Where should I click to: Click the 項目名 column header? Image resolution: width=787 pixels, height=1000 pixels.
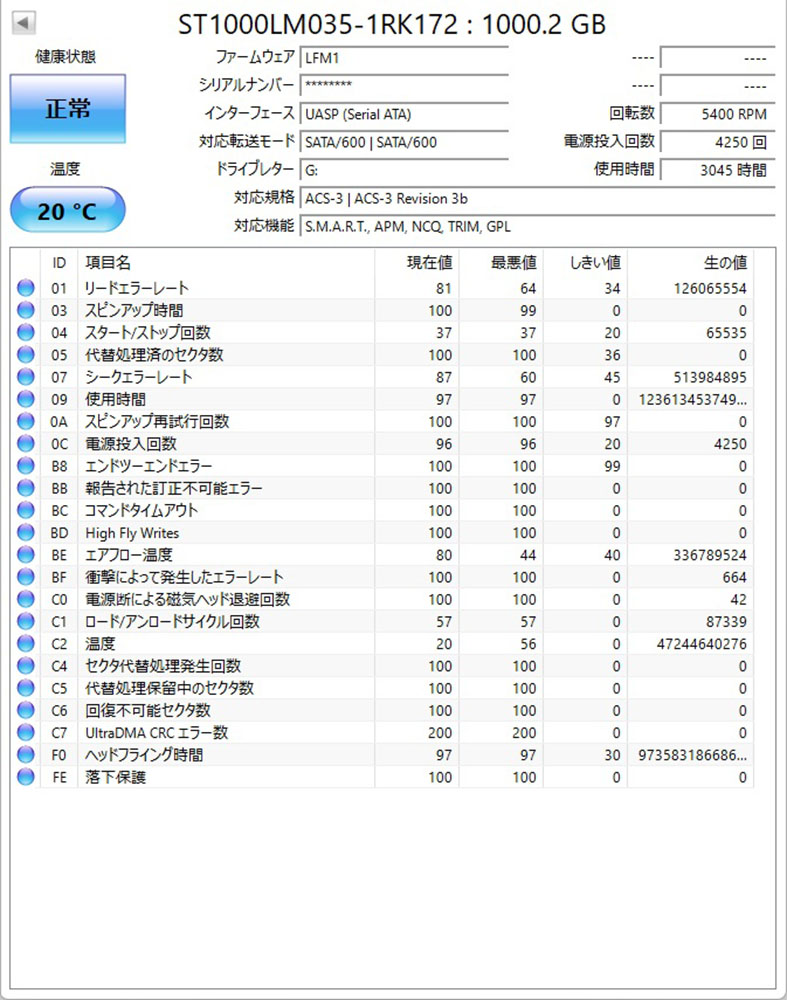(x=108, y=263)
